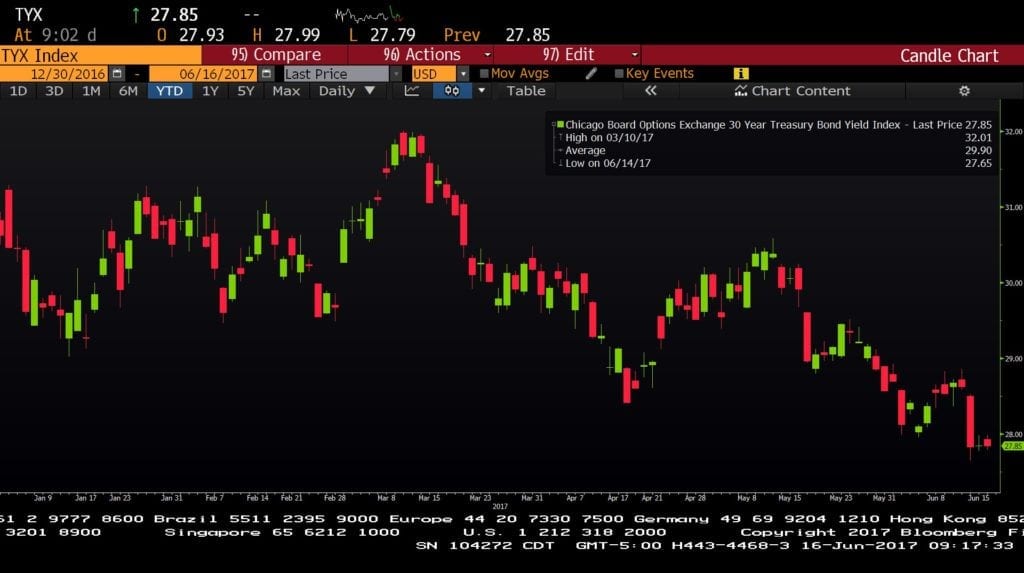Screen dimensions: 1024x573
Task: Select the 1M range tab
Action: point(91,91)
